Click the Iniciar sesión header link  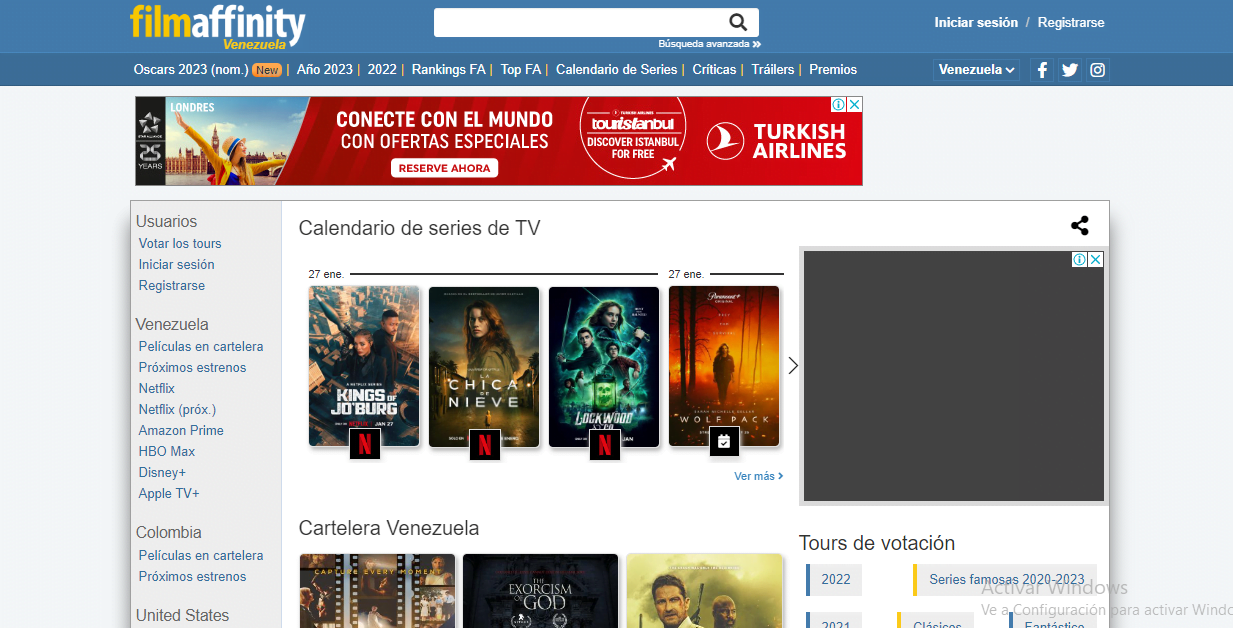975,23
